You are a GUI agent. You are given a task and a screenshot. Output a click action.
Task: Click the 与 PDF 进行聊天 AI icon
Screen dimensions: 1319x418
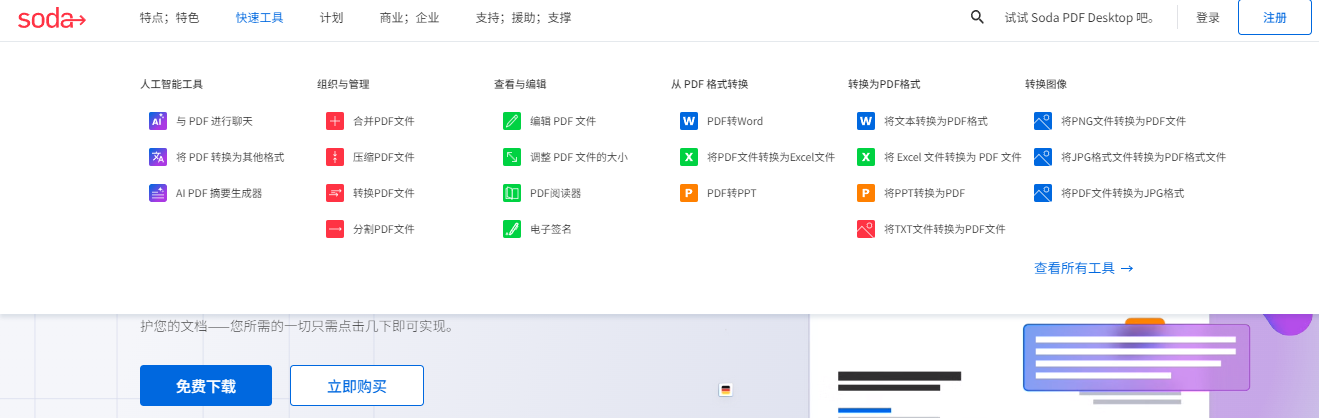click(x=157, y=121)
